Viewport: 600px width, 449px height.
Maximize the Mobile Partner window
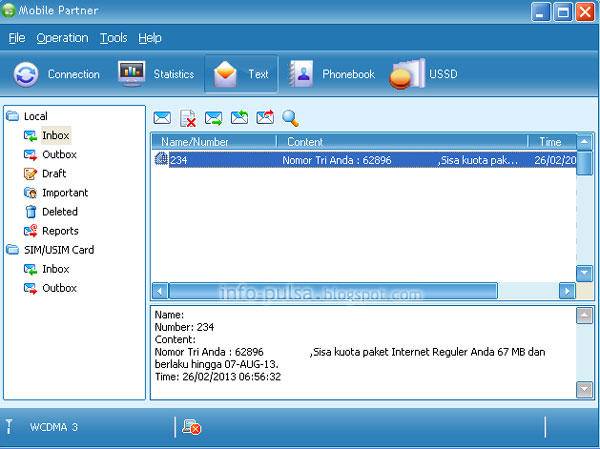pyautogui.click(x=563, y=12)
